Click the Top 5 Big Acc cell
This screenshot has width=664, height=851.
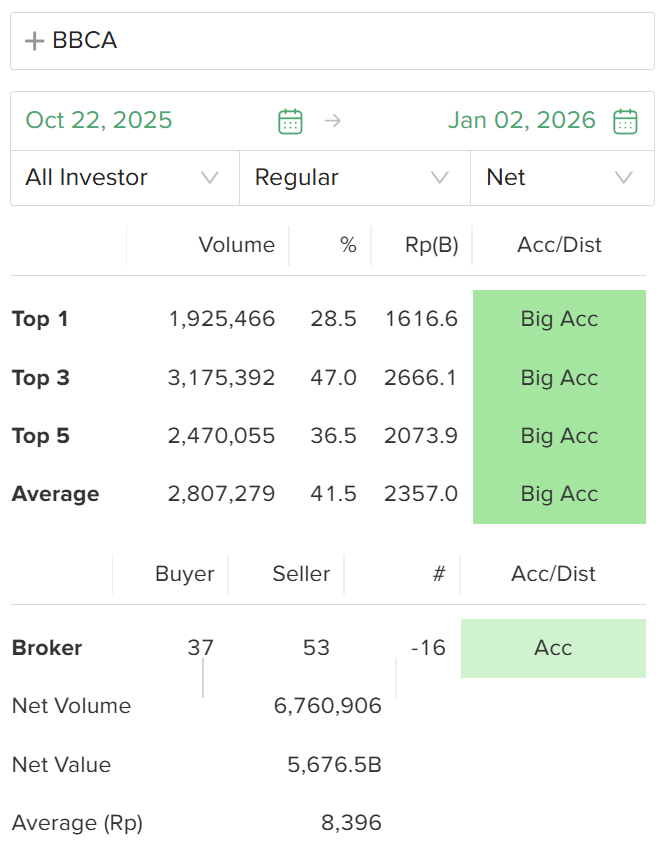pos(559,436)
